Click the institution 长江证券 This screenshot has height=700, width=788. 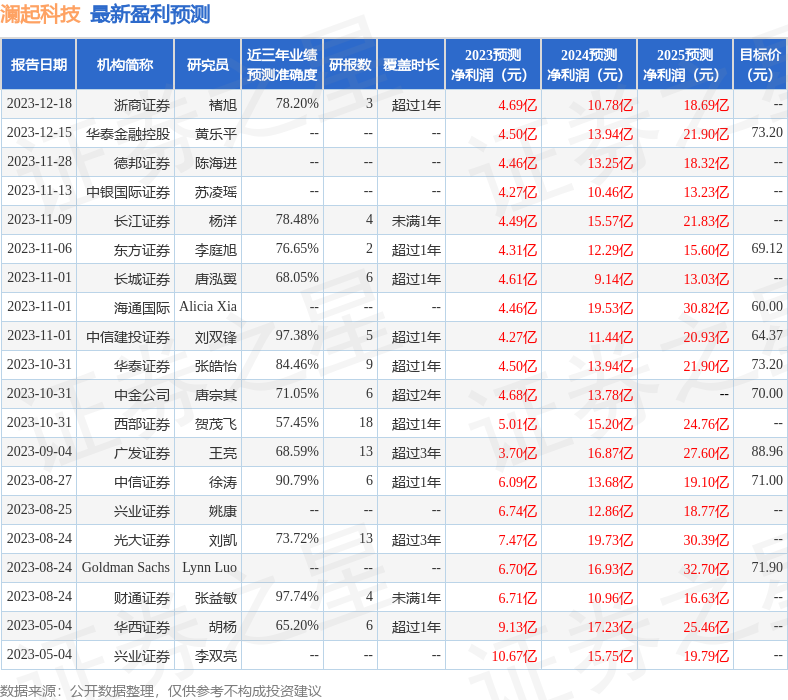tap(142, 221)
